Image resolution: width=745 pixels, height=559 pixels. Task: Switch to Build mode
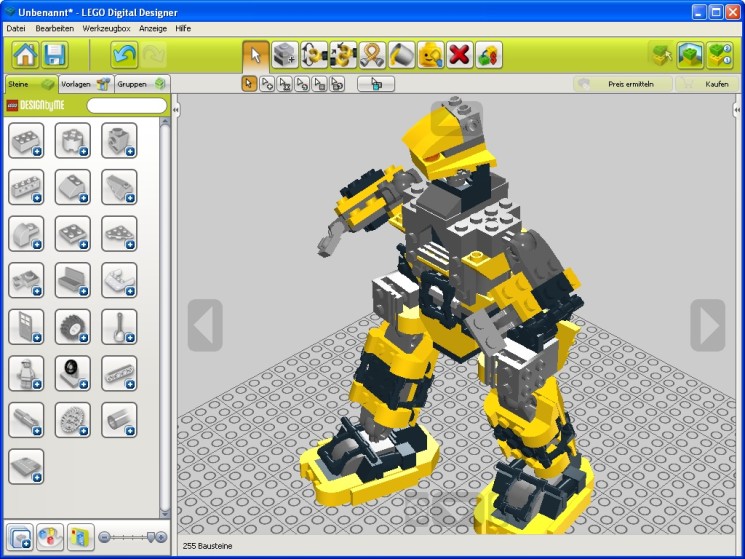661,55
